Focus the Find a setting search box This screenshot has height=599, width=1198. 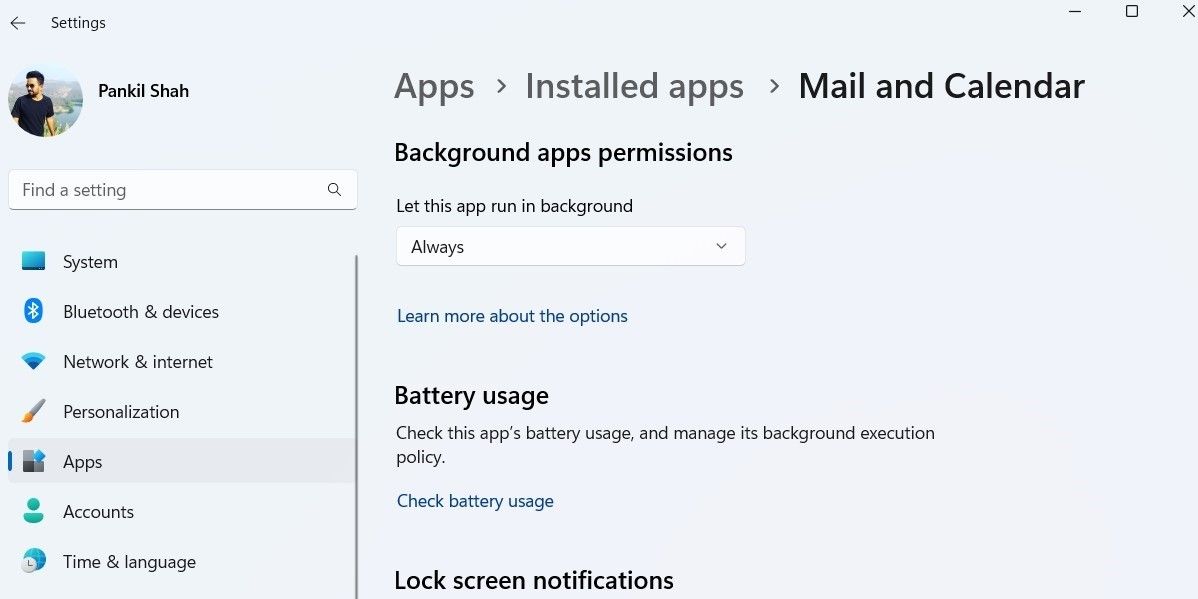point(183,189)
